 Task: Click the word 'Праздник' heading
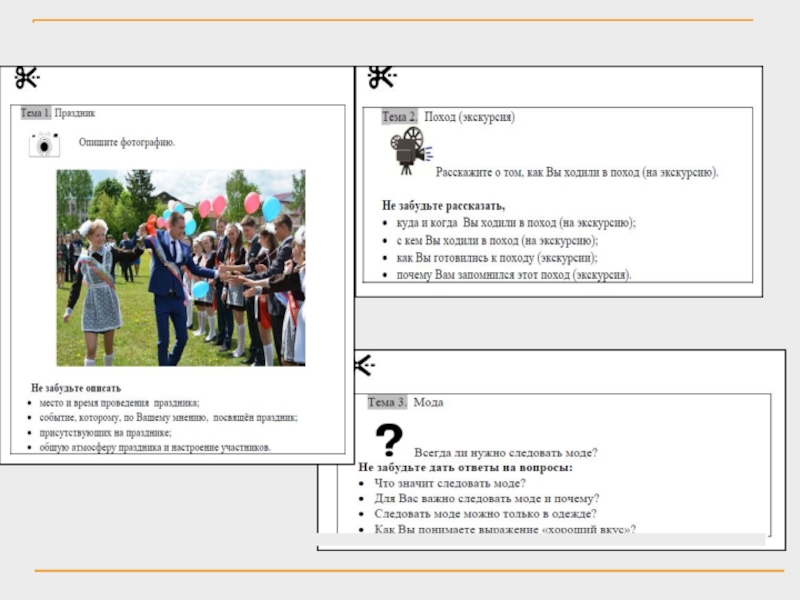tap(74, 113)
